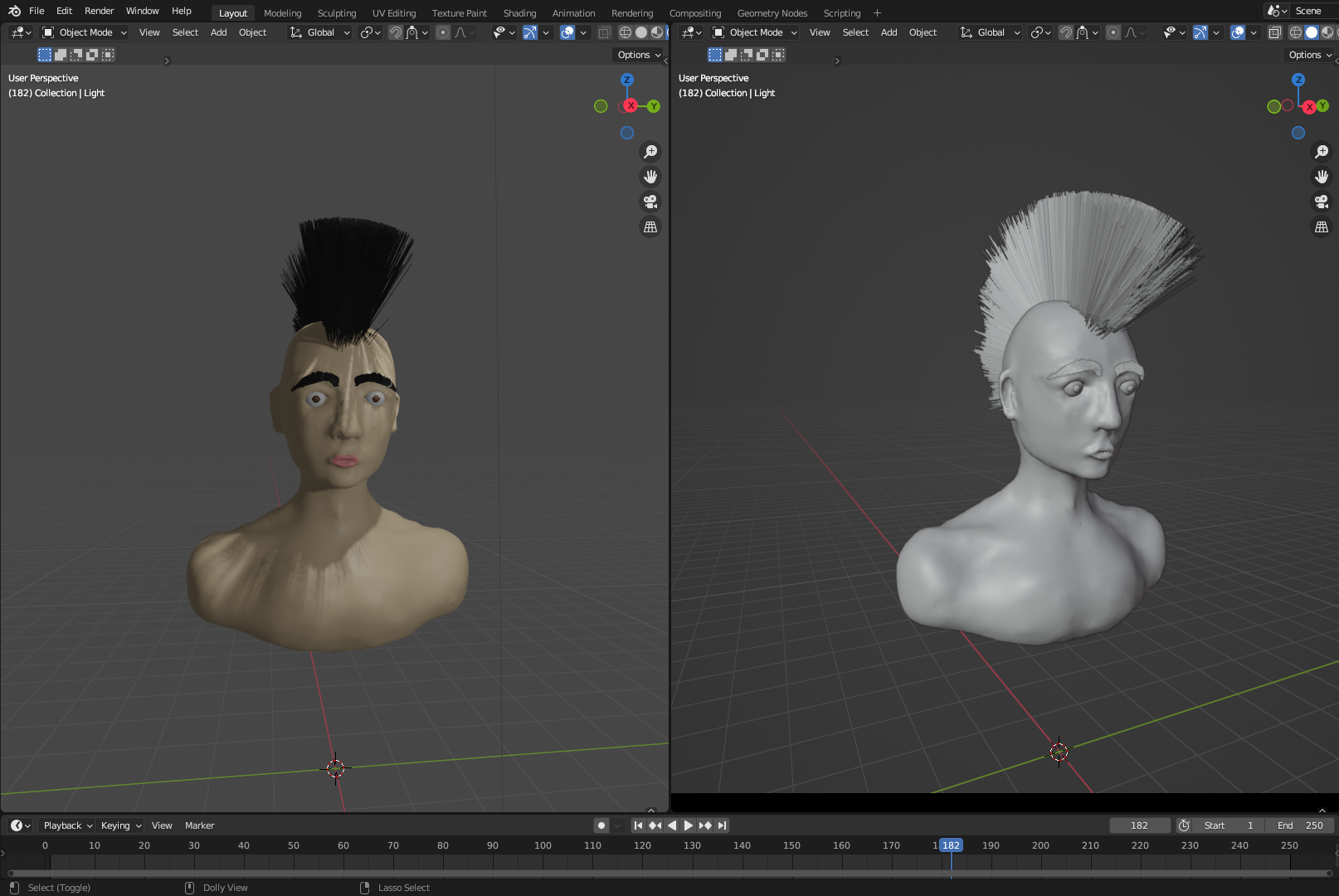The width and height of the screenshot is (1339, 896).
Task: Click the Z axis on left viewport gizmo
Action: tap(627, 80)
